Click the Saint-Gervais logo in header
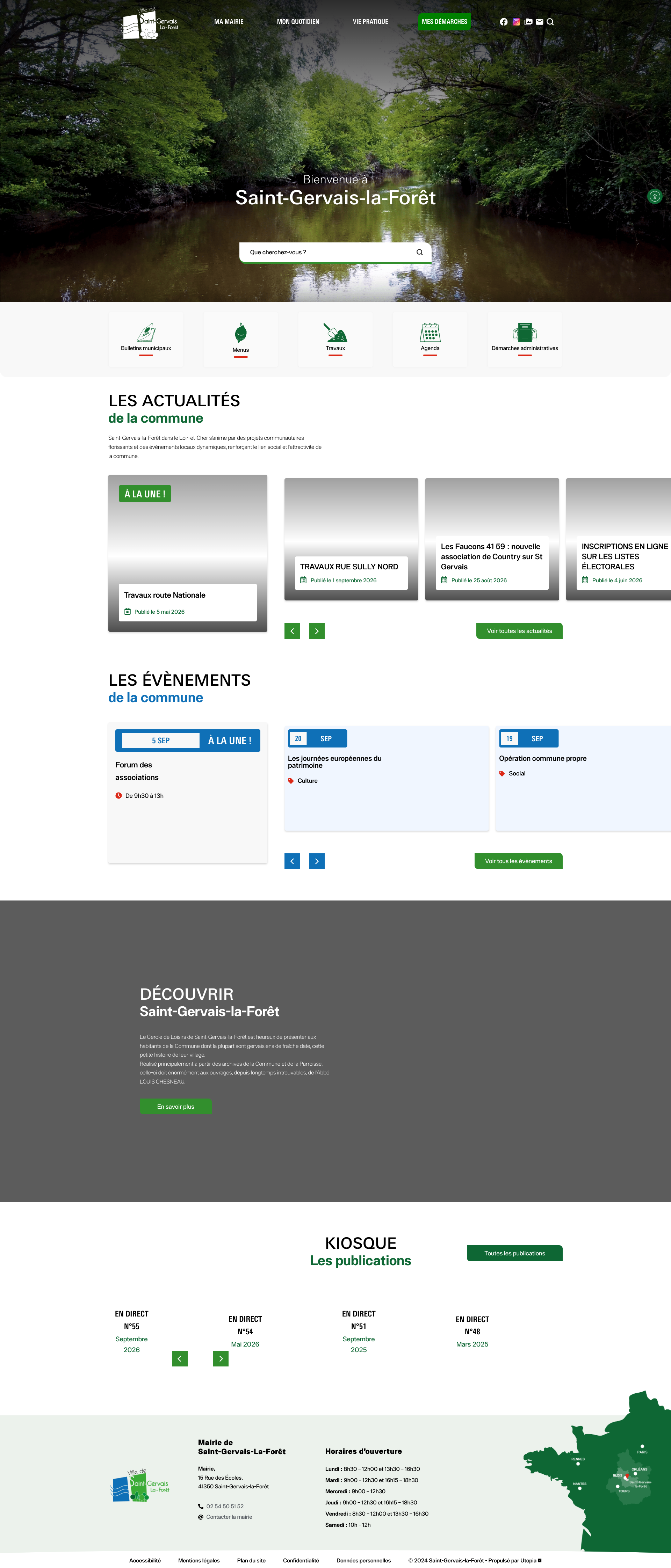The image size is (671, 1568). click(150, 23)
